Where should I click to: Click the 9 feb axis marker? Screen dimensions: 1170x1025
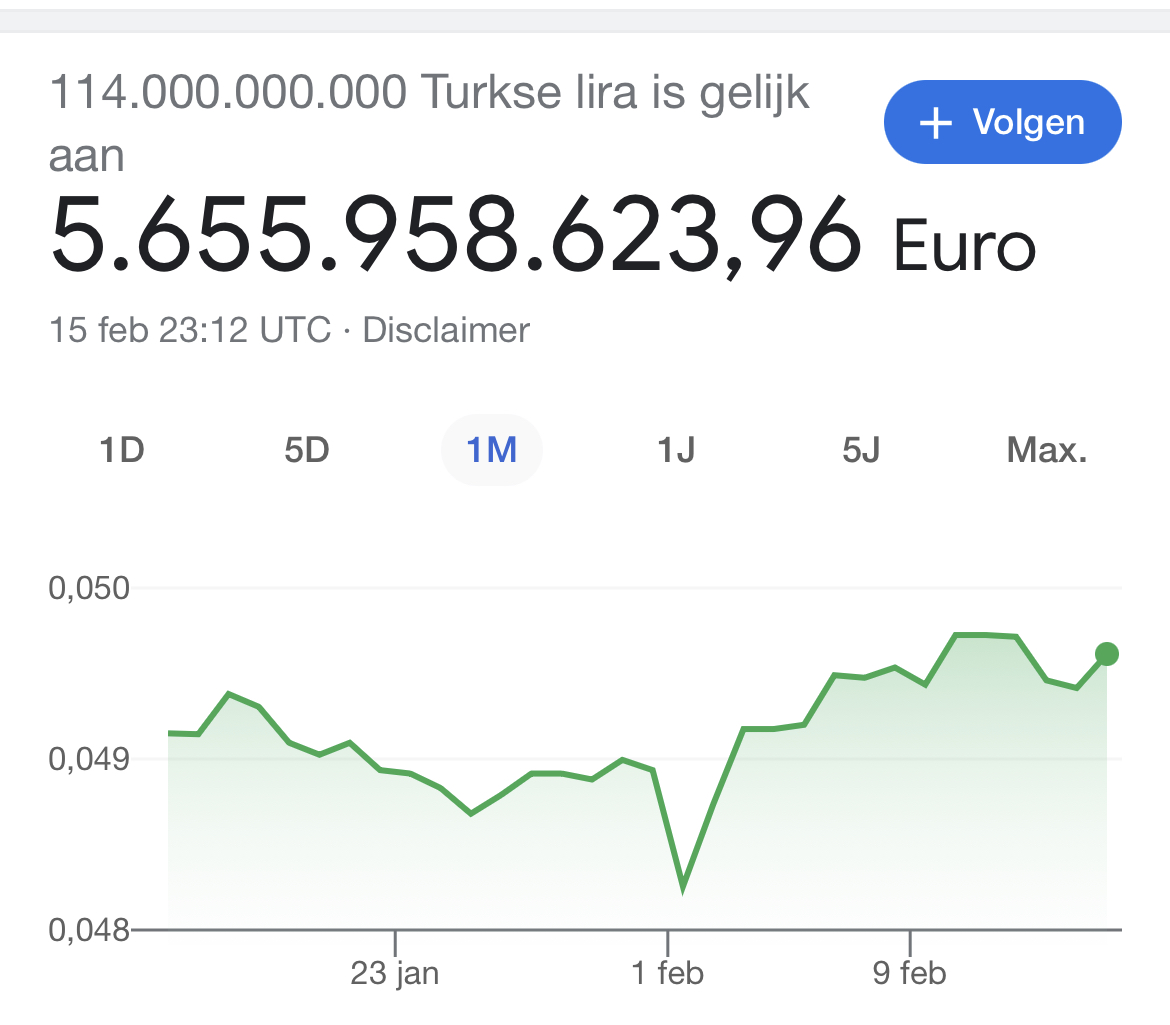pos(910,974)
